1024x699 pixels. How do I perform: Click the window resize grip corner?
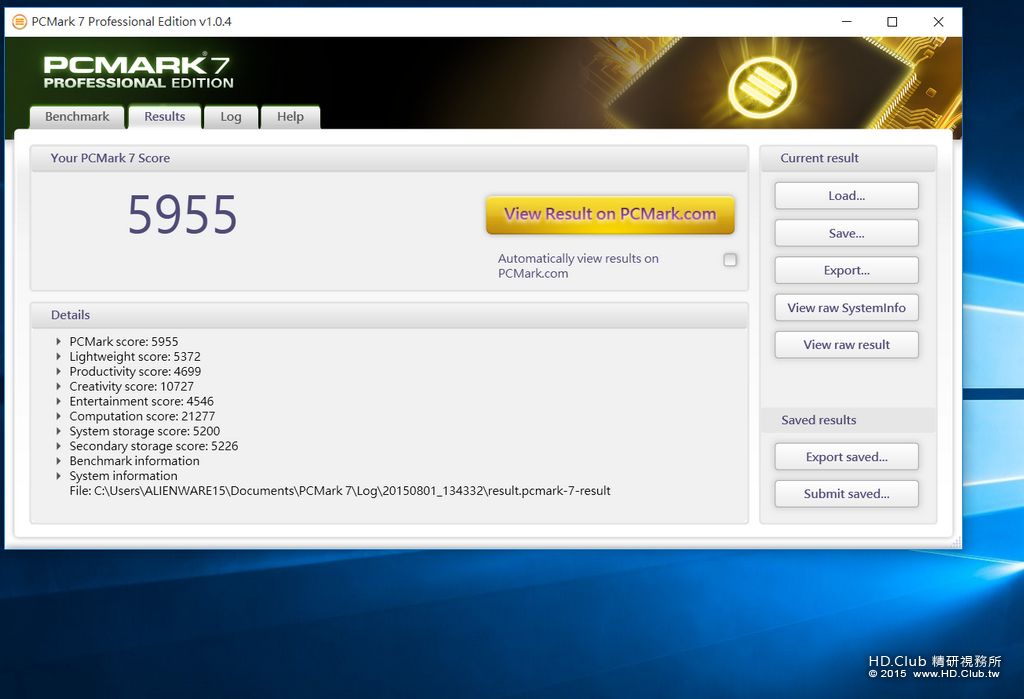tap(956, 542)
